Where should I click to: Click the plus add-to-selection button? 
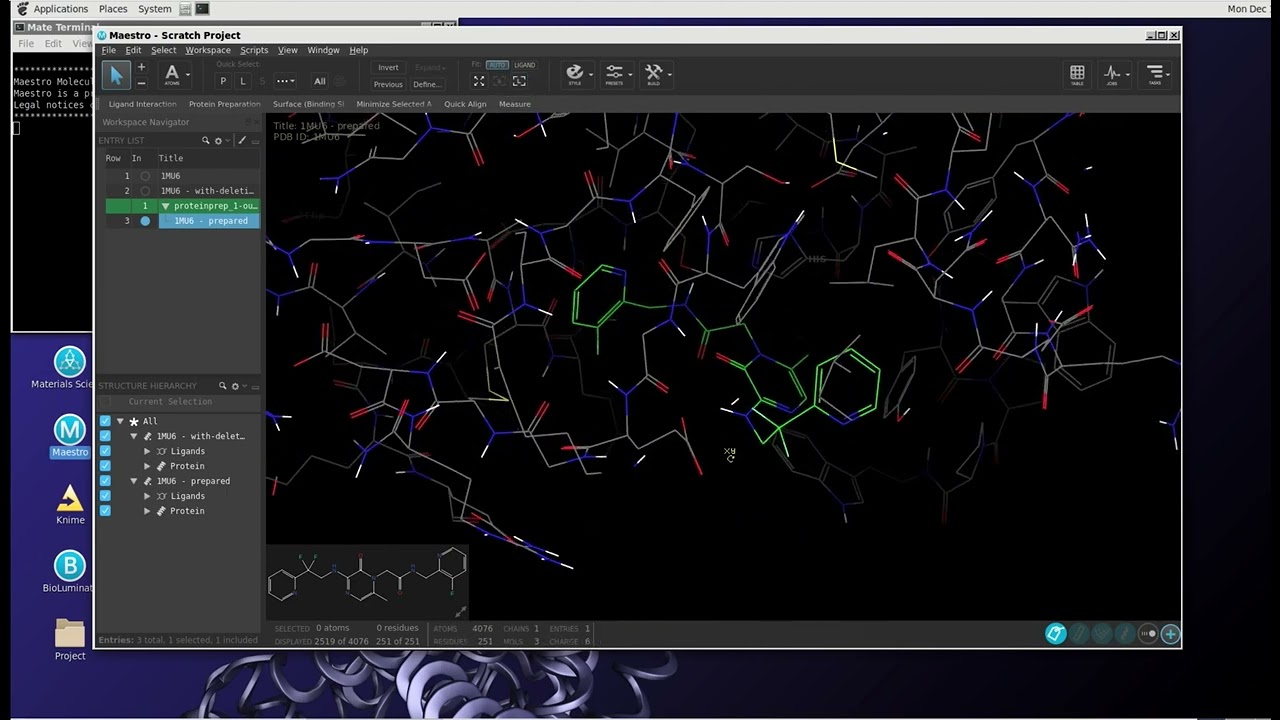(141, 67)
